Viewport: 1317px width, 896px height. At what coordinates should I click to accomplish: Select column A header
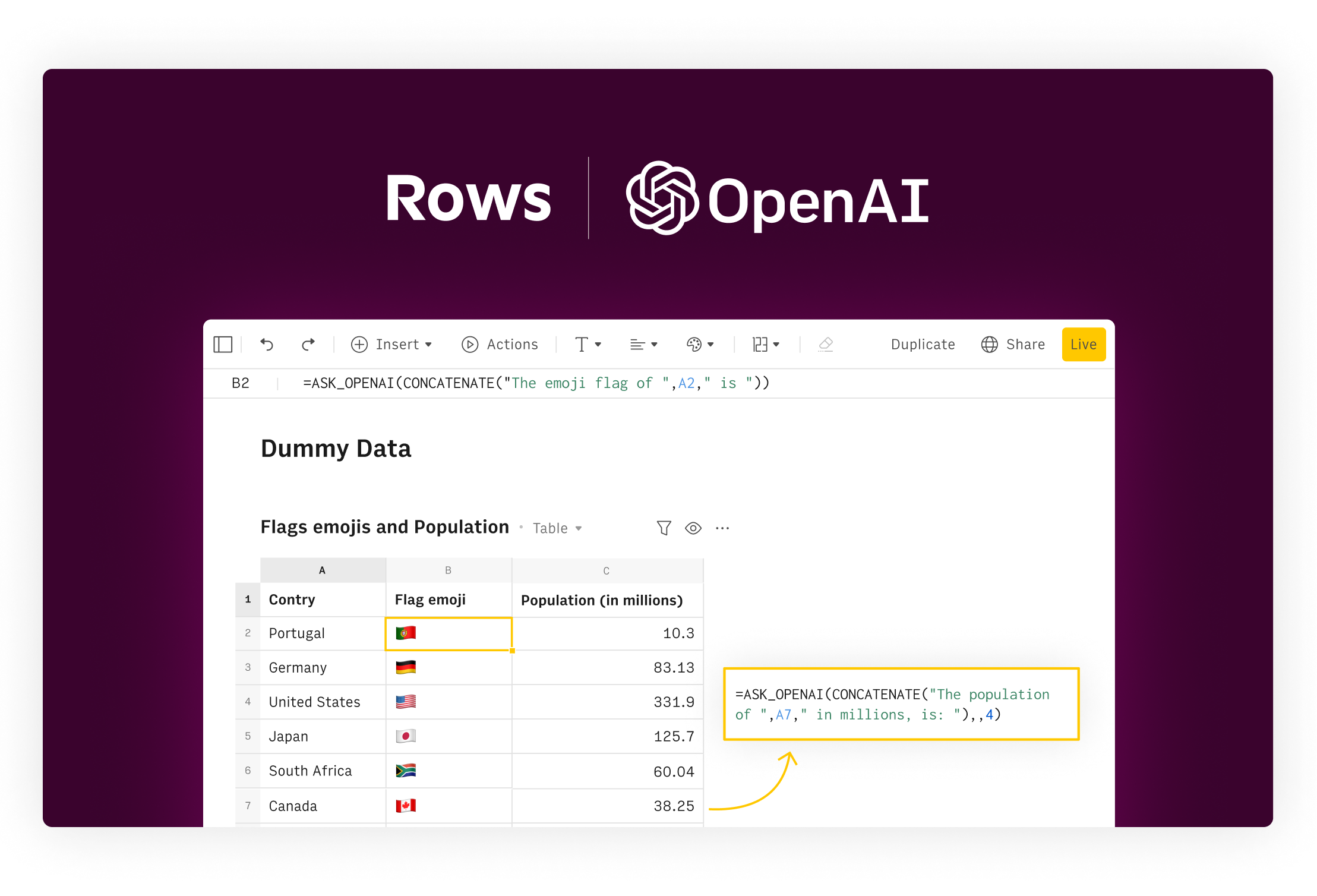coord(323,570)
